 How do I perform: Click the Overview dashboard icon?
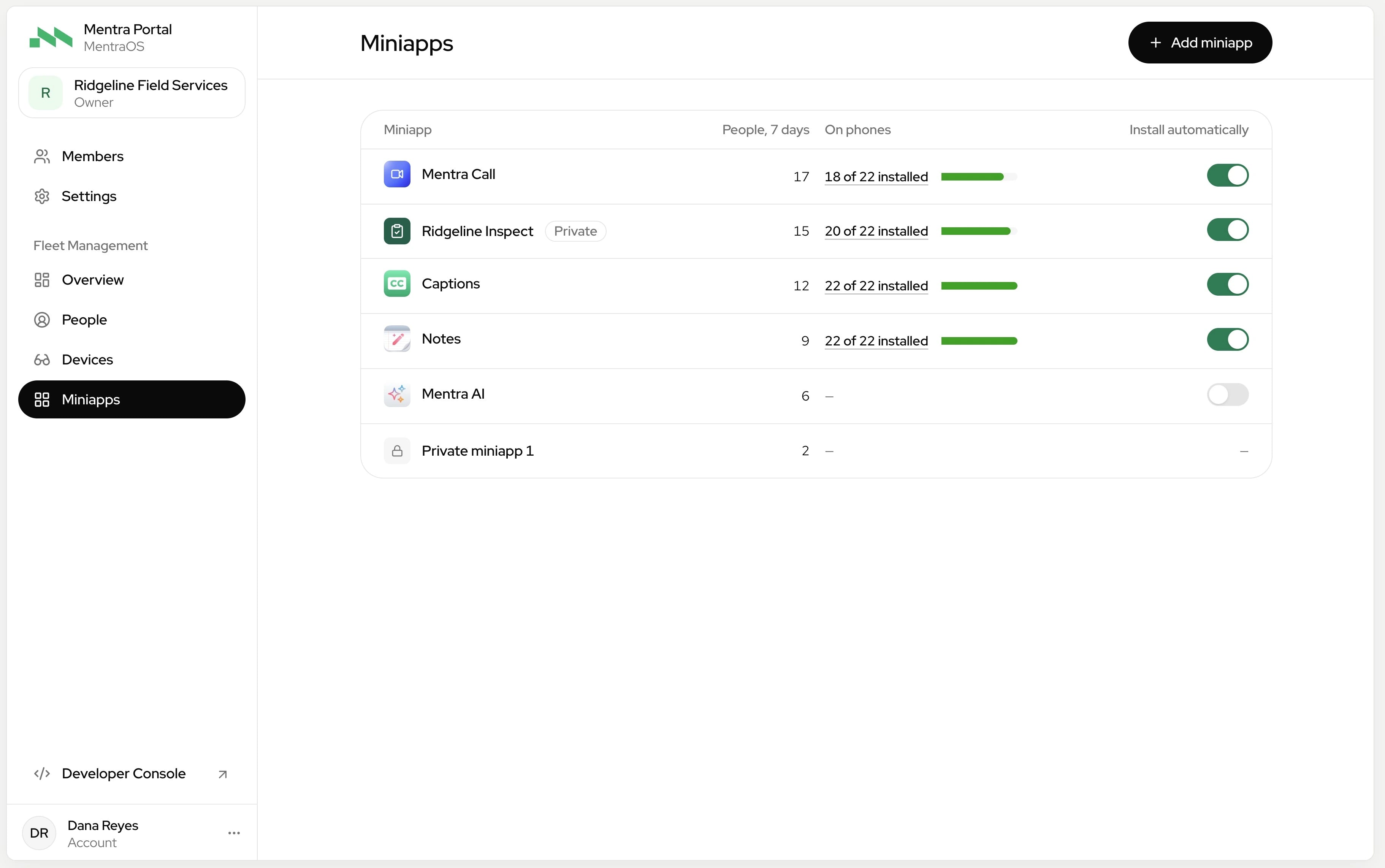point(42,280)
